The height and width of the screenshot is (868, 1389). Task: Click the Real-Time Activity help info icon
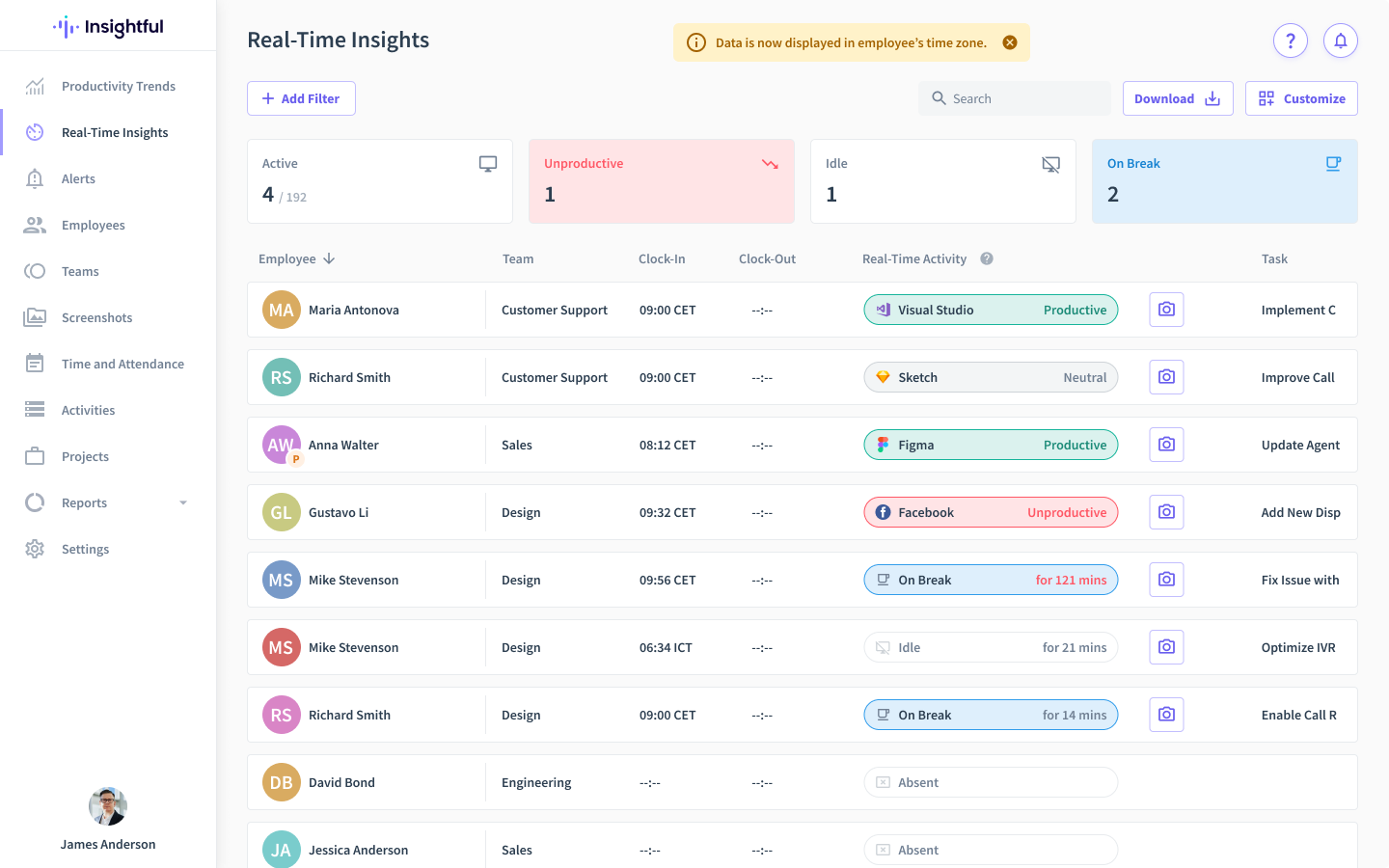coord(987,258)
